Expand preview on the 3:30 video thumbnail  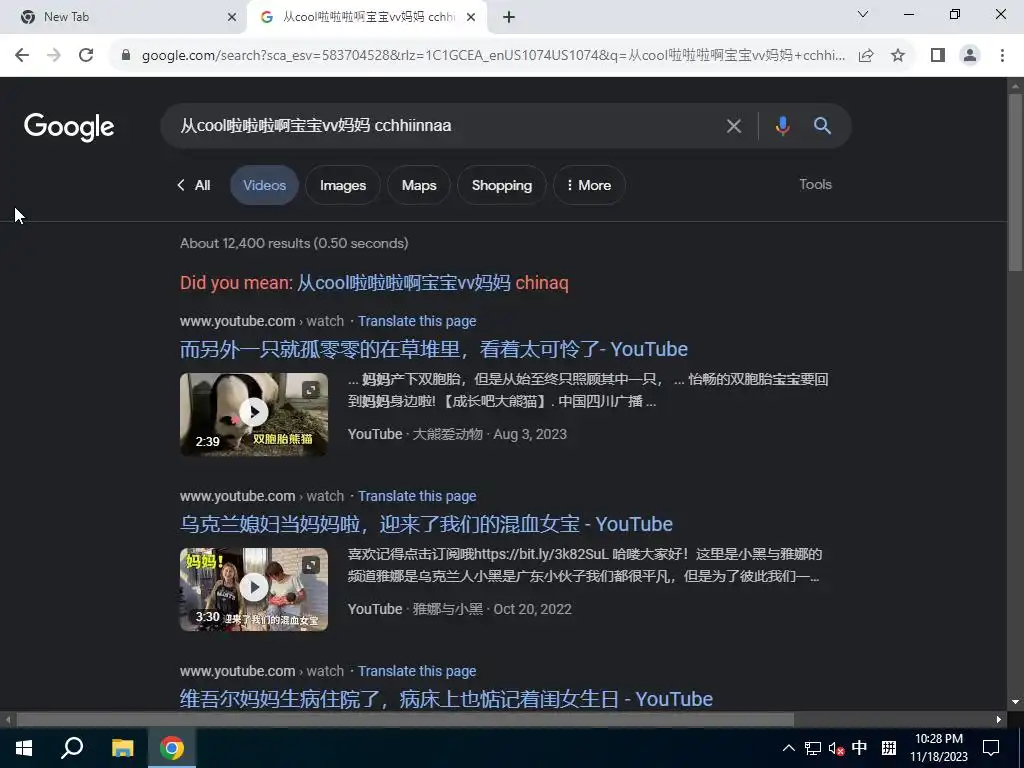pyautogui.click(x=311, y=565)
